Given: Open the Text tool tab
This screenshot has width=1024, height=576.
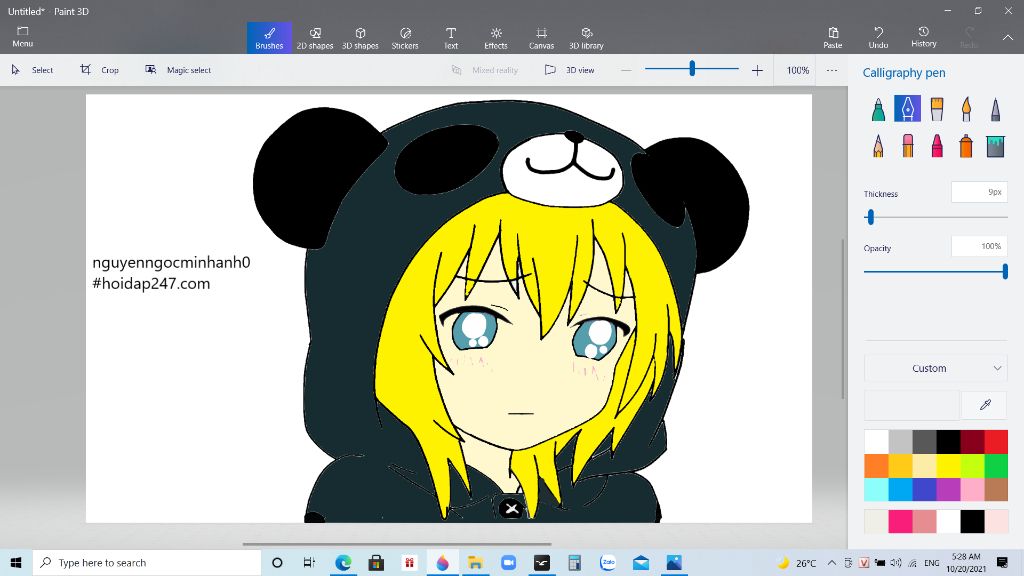Looking at the screenshot, I should point(451,38).
